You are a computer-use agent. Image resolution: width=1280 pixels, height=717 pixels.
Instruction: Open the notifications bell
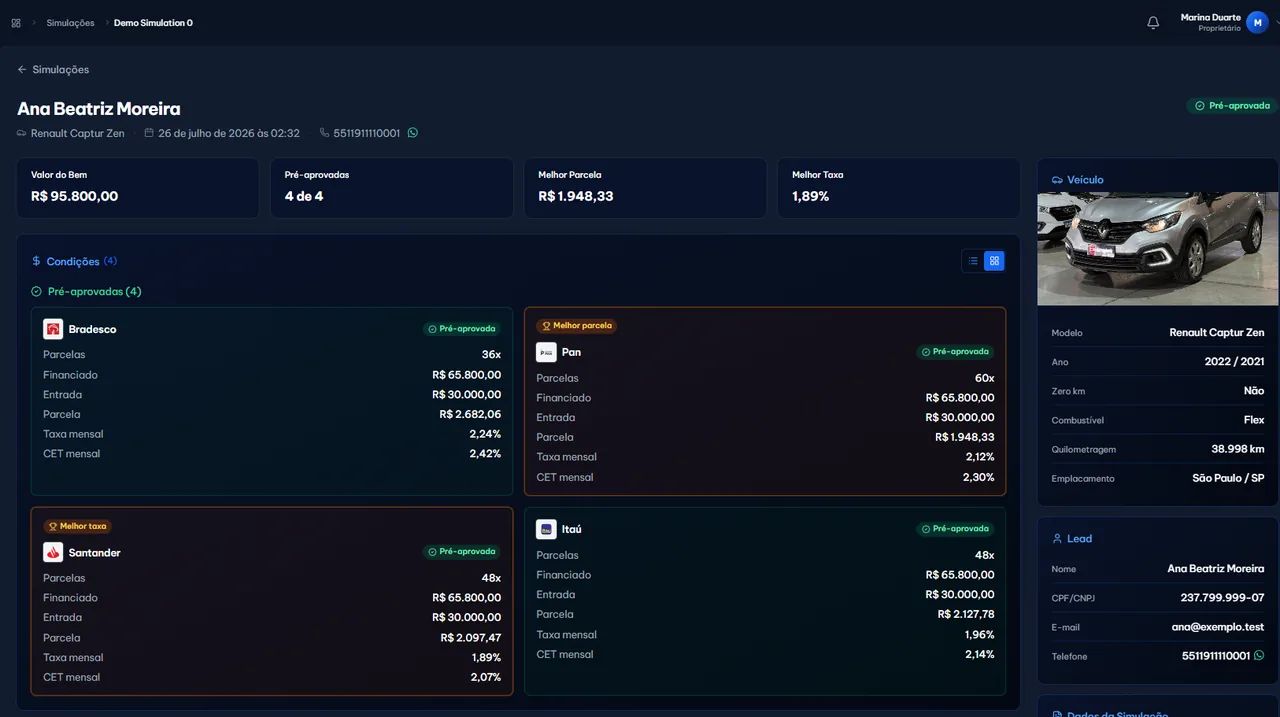[1153, 22]
